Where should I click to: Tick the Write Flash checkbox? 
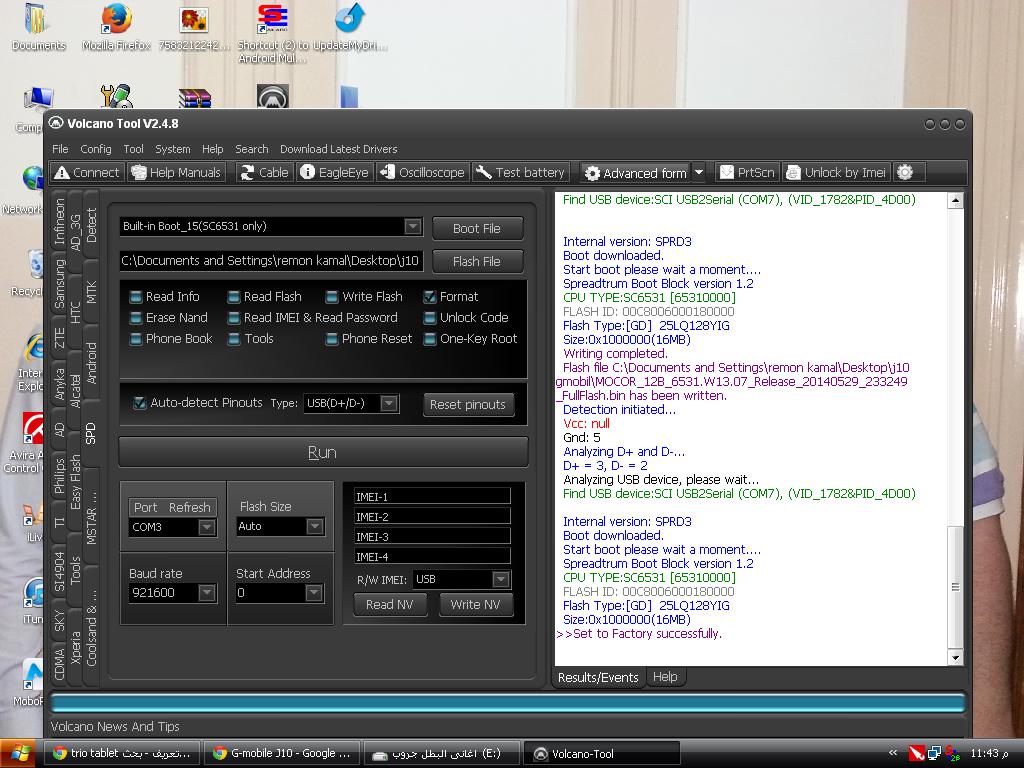pyautogui.click(x=332, y=296)
